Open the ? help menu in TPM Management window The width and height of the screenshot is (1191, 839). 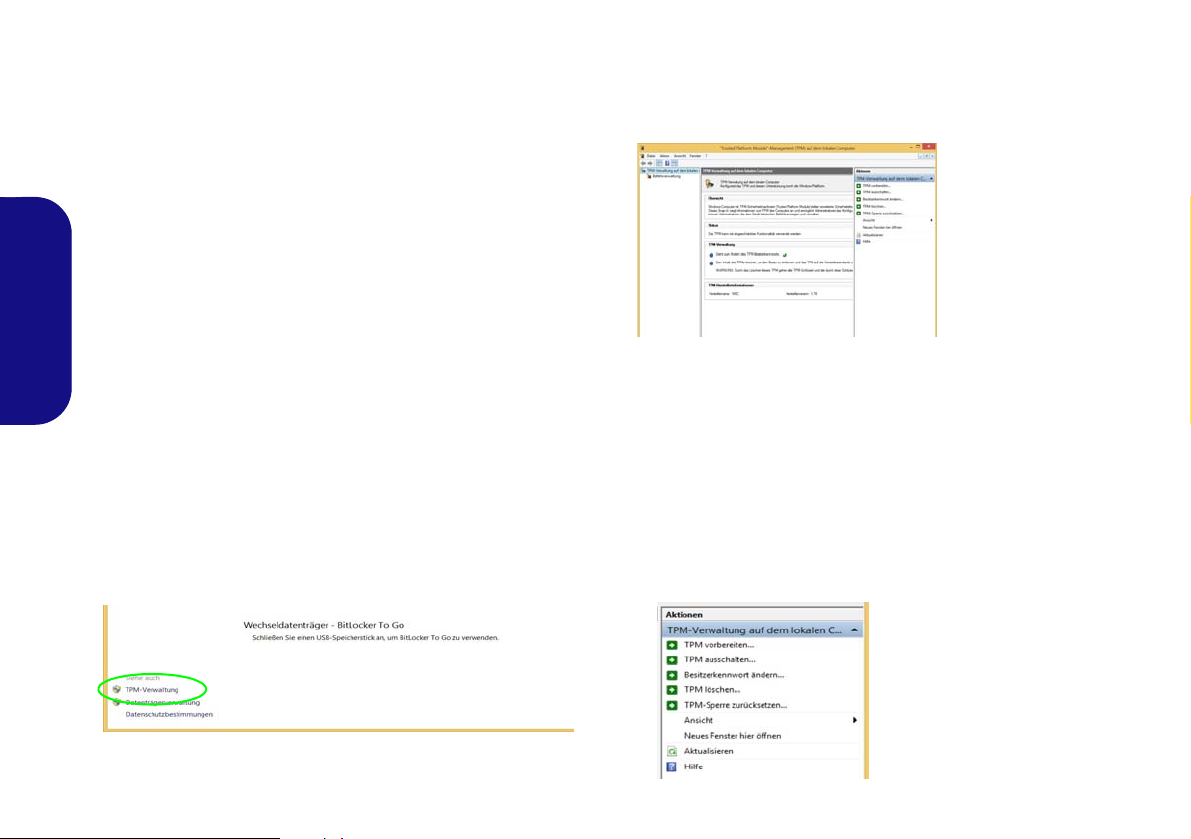tap(706, 156)
